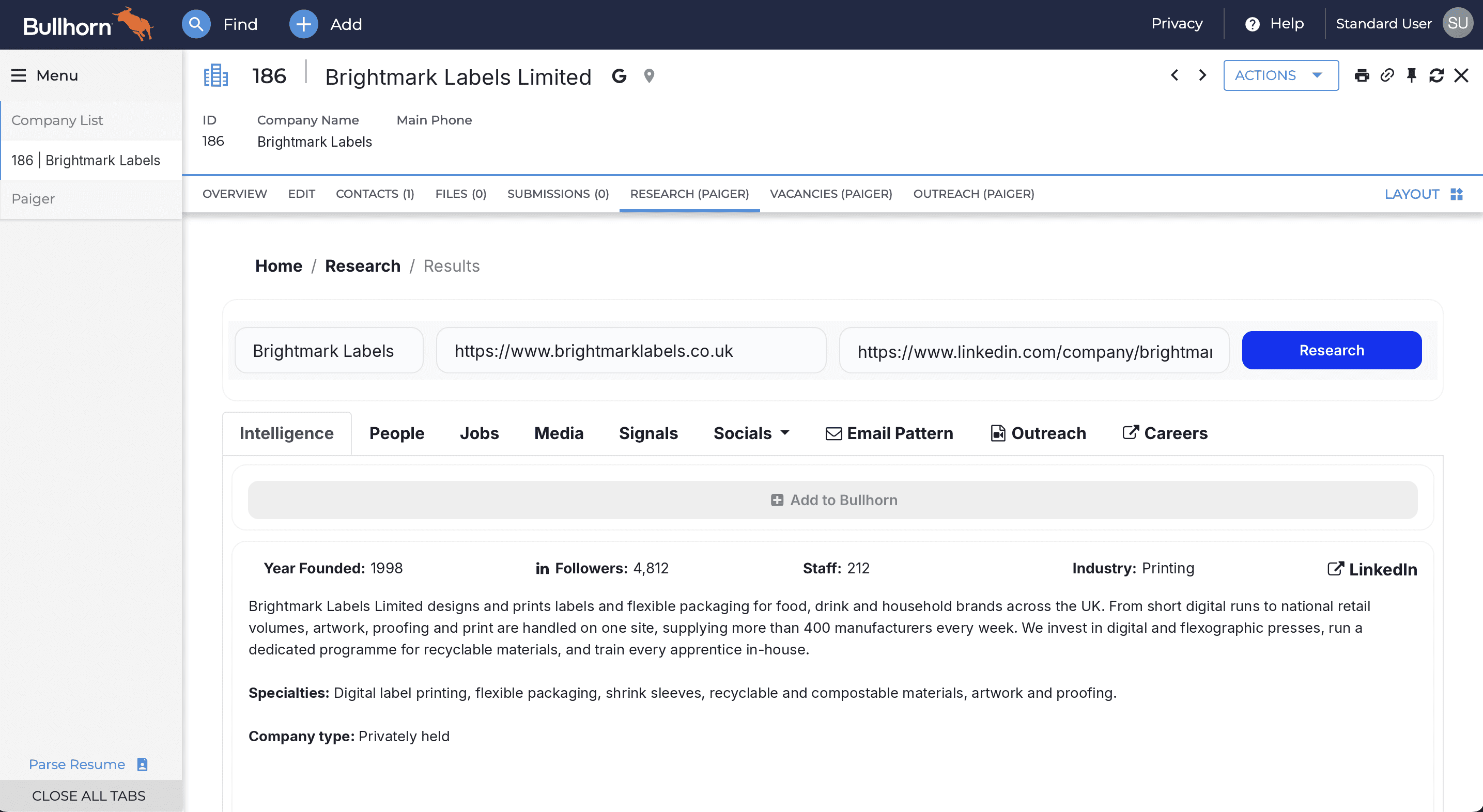Click the Add plus icon
Image resolution: width=1483 pixels, height=812 pixels.
[x=303, y=24]
